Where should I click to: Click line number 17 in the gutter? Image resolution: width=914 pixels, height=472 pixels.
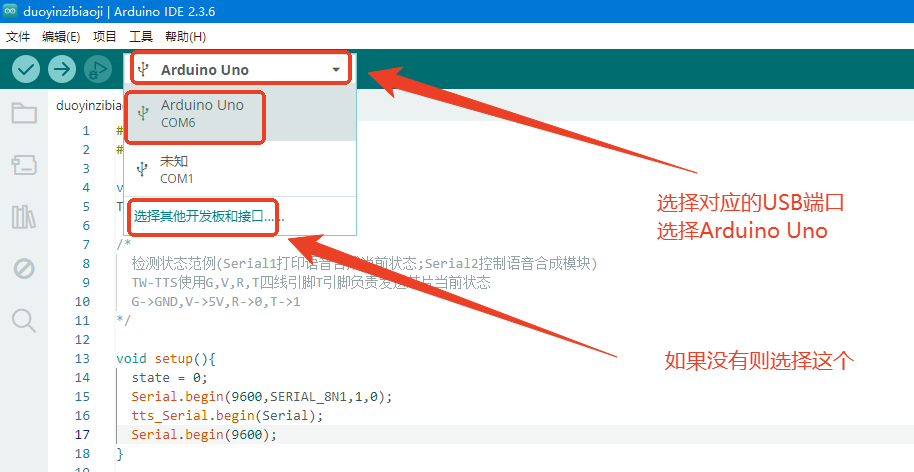pos(82,435)
